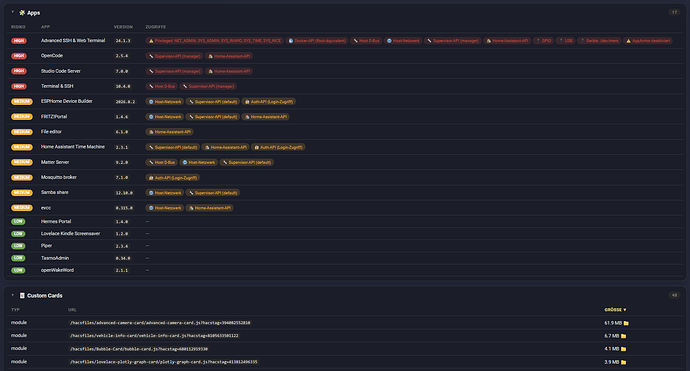Click Supervisor-API (manager) chip for OpenCode
The width and height of the screenshot is (690, 371).
pyautogui.click(x=174, y=56)
